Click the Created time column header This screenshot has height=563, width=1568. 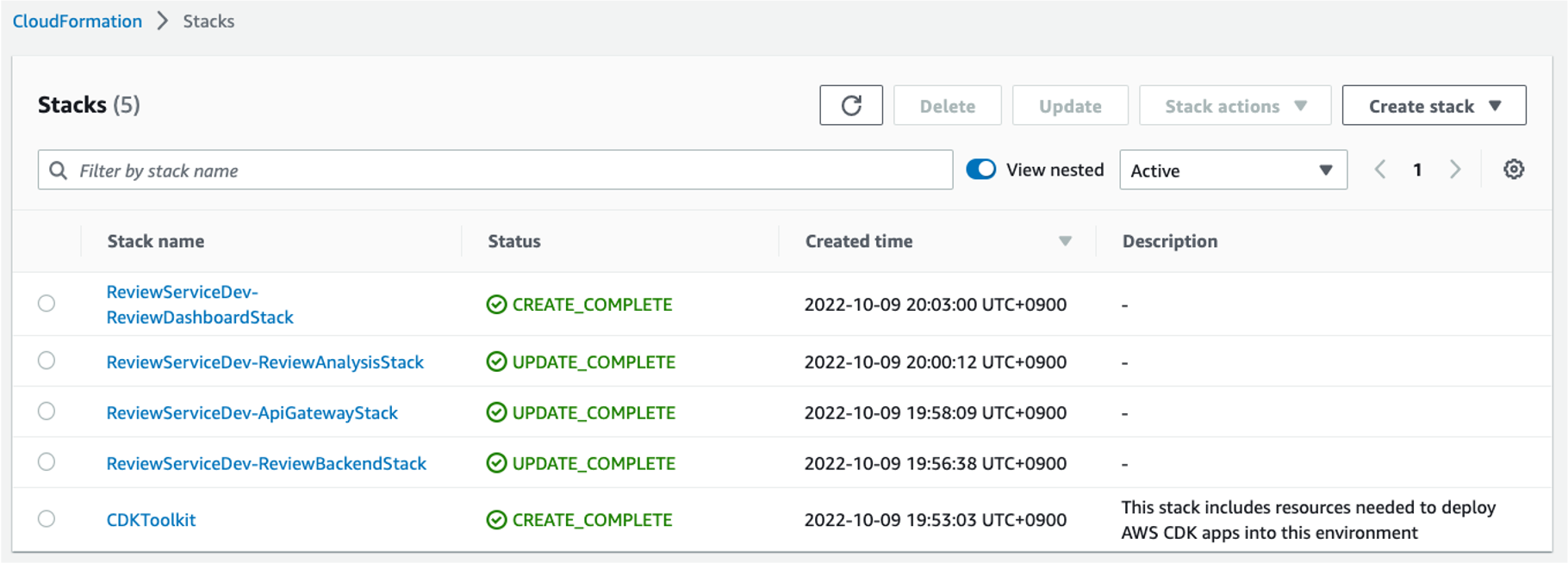859,242
